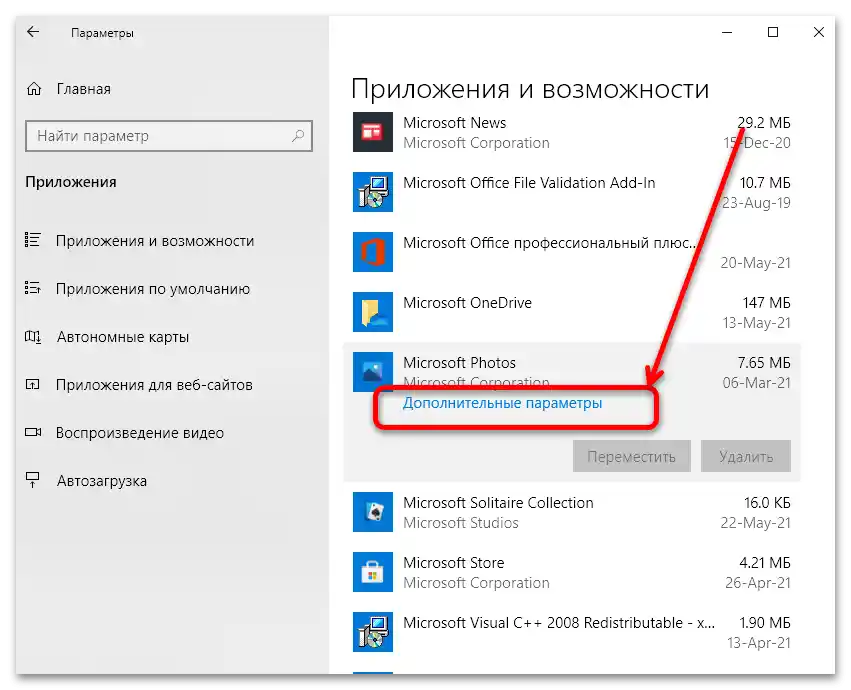
Task: Click the Microsoft Office профессиональный плюс icon
Action: tap(373, 252)
